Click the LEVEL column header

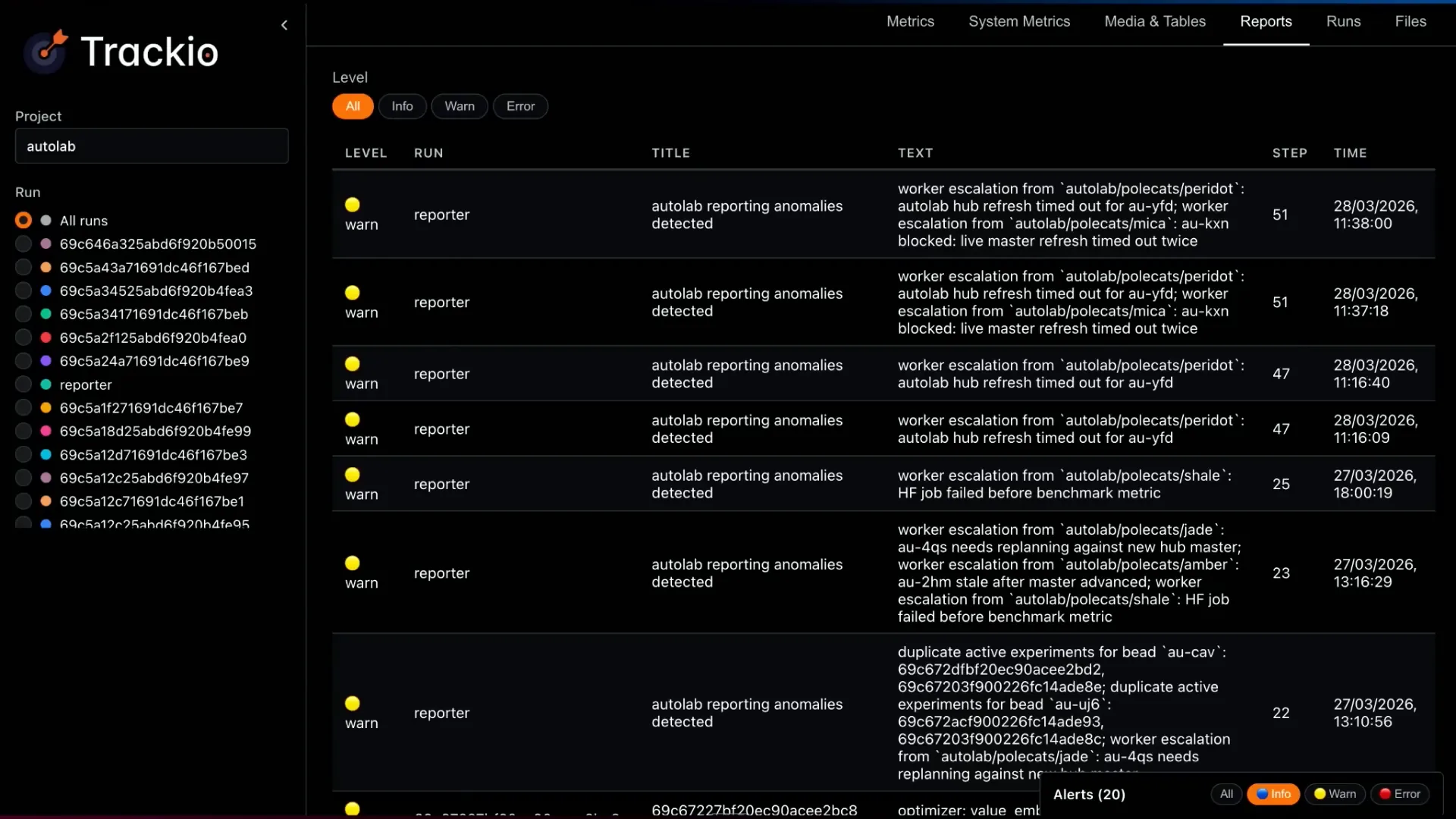pyautogui.click(x=366, y=152)
